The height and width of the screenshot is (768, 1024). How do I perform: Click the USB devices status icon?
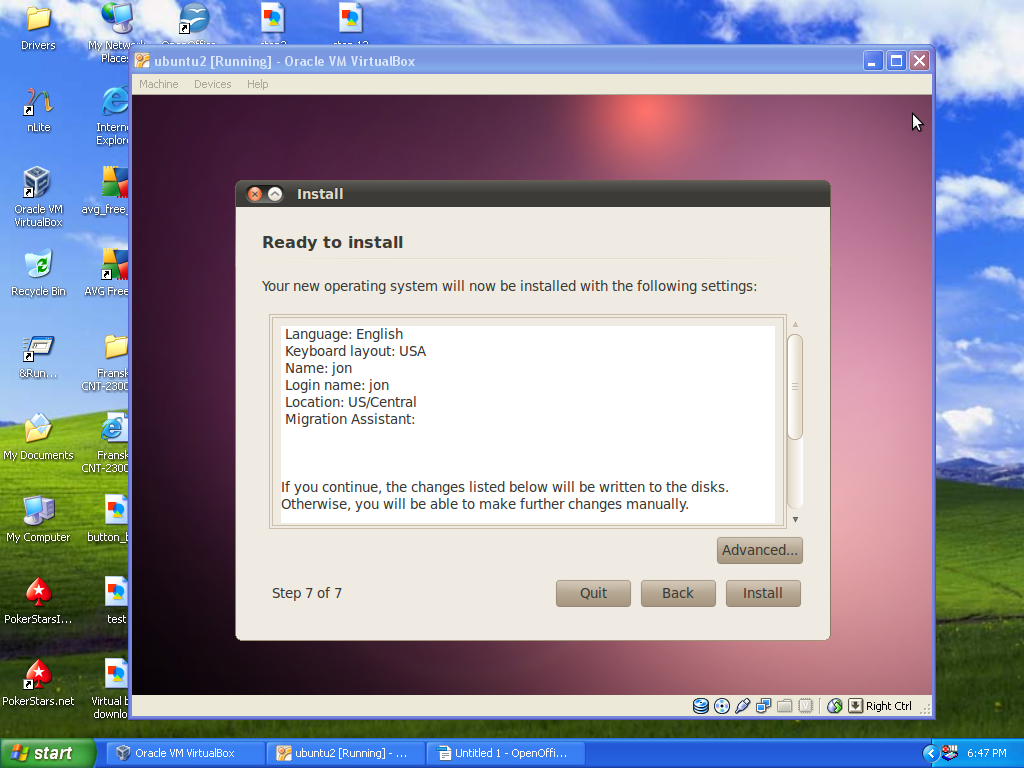pos(743,706)
